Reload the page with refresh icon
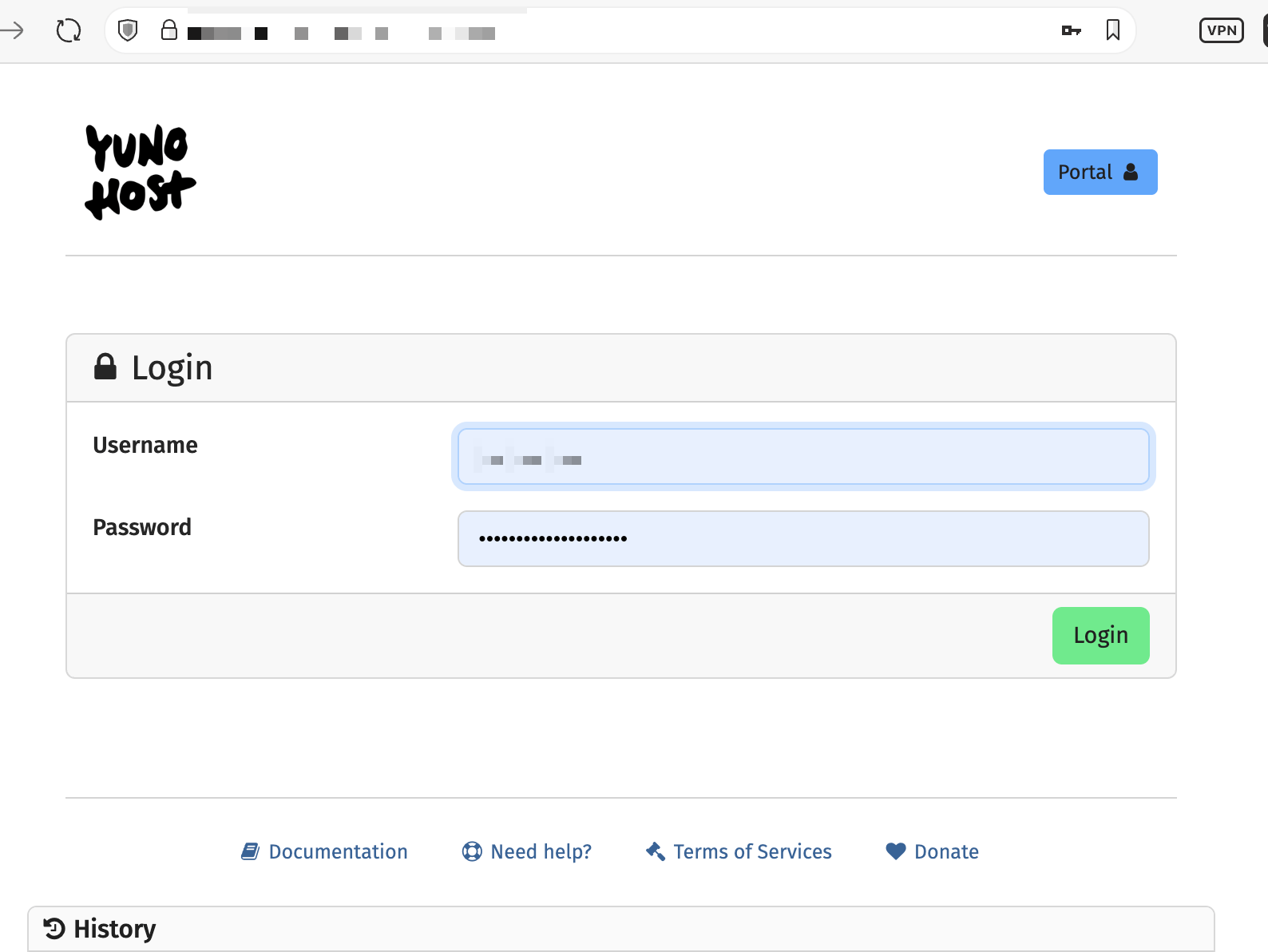The width and height of the screenshot is (1268, 952). (x=69, y=31)
